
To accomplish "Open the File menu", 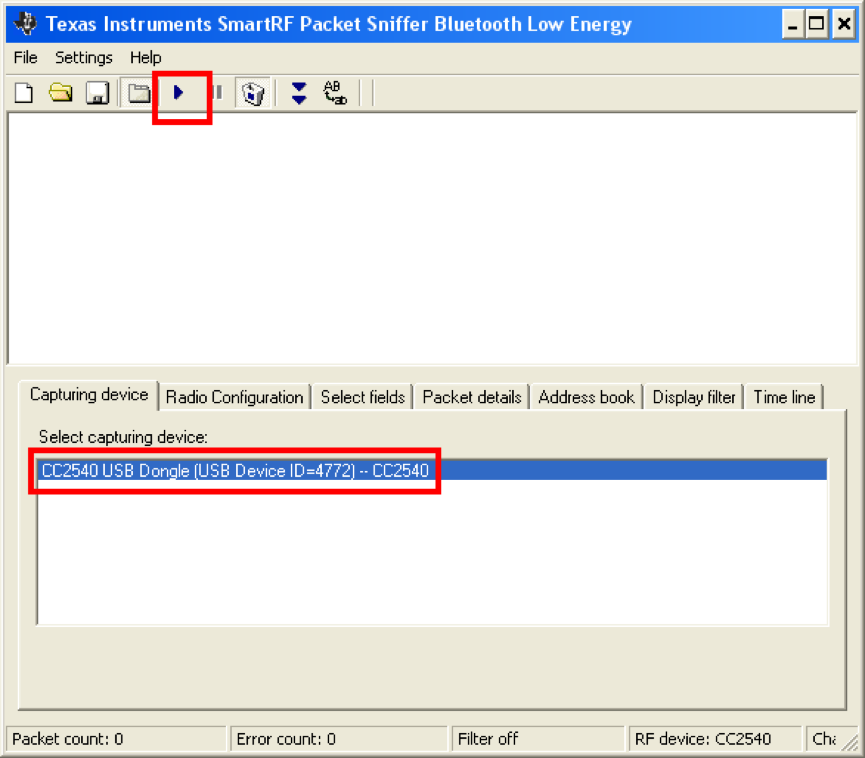I will coord(25,57).
